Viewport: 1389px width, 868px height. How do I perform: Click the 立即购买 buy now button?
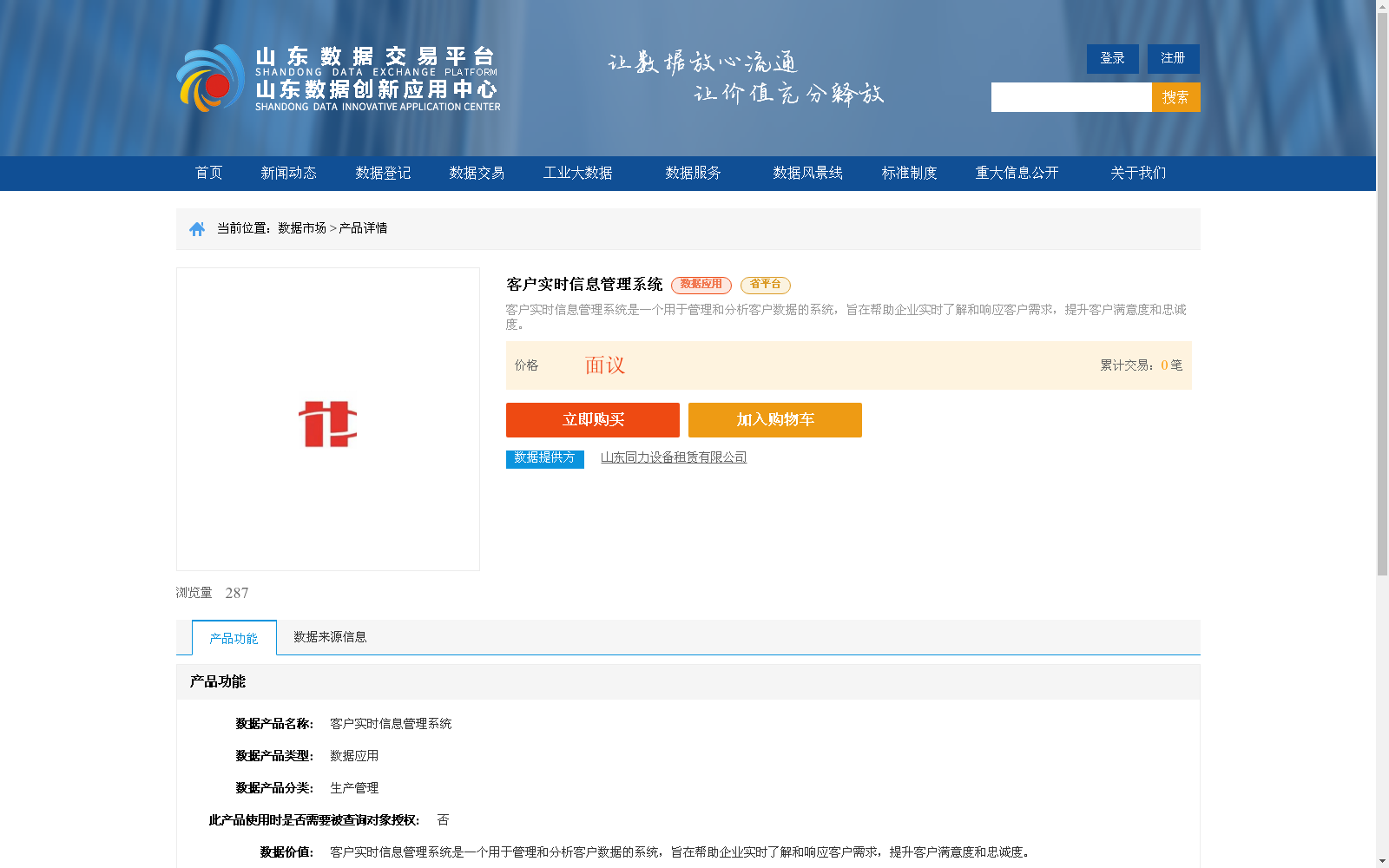pyautogui.click(x=593, y=420)
